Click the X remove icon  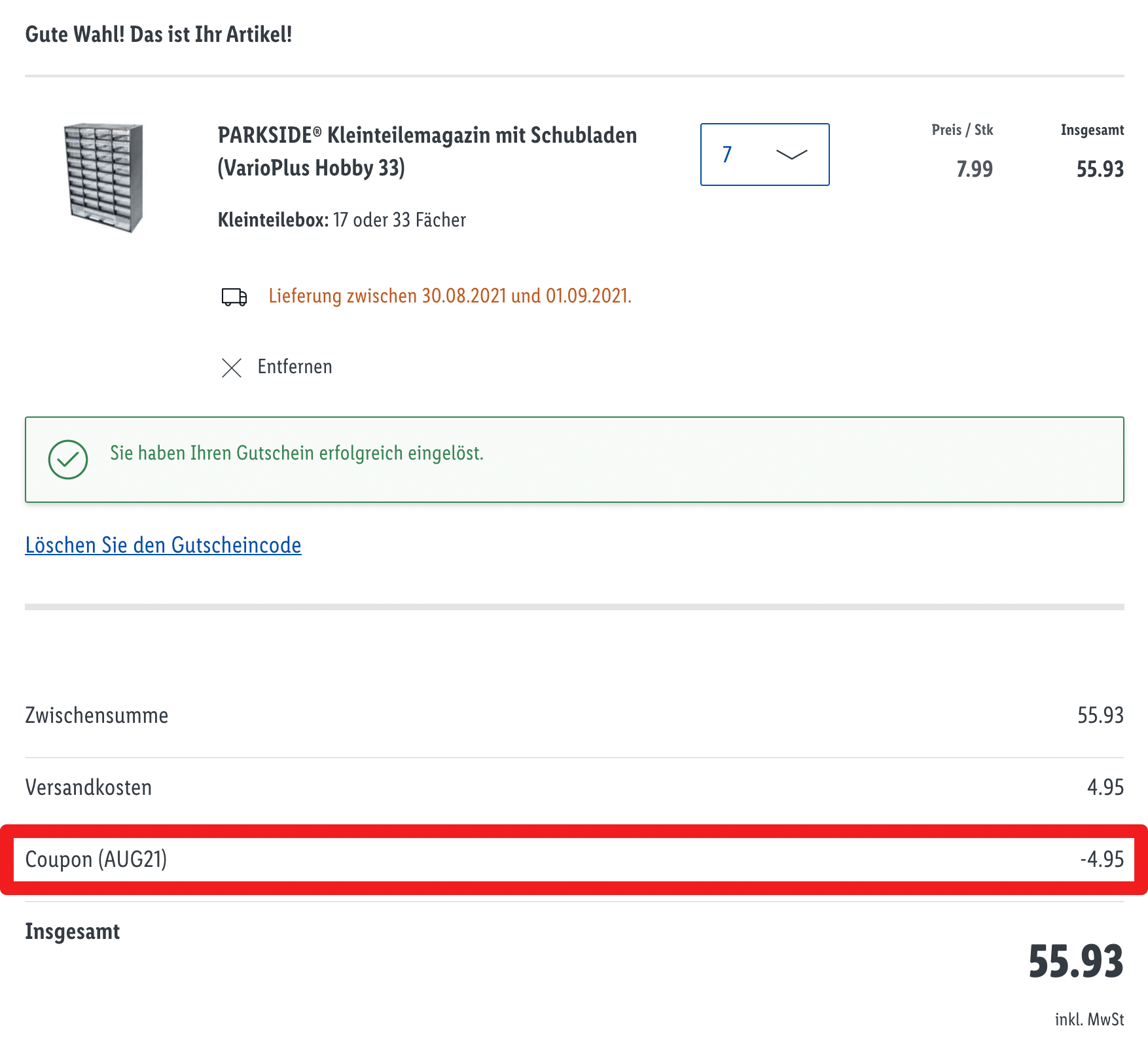(232, 367)
